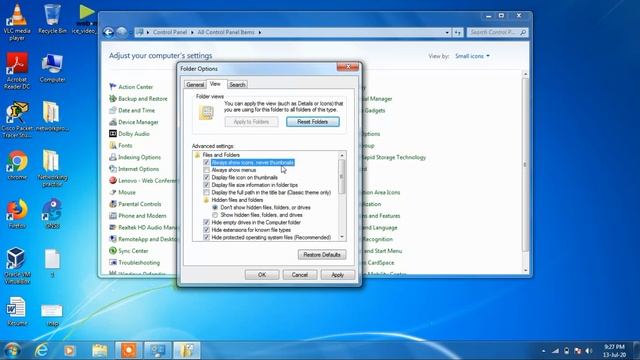Refresh the Control Panel address bar
The height and width of the screenshot is (360, 640).
458,32
